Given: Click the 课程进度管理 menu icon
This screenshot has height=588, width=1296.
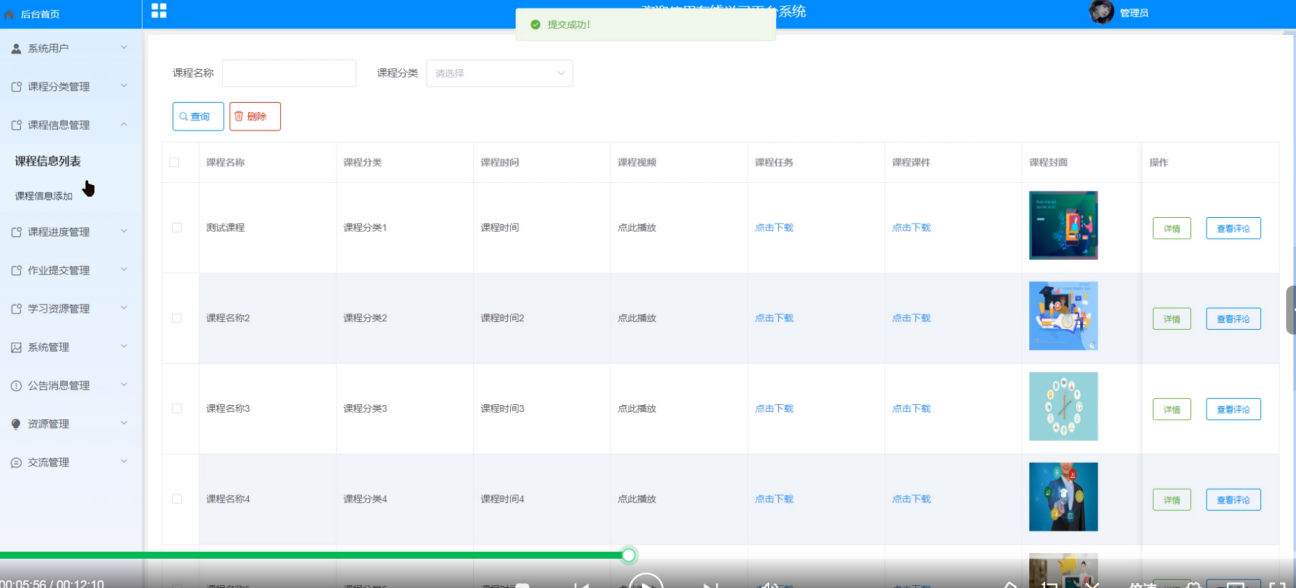Looking at the screenshot, I should 16,232.
